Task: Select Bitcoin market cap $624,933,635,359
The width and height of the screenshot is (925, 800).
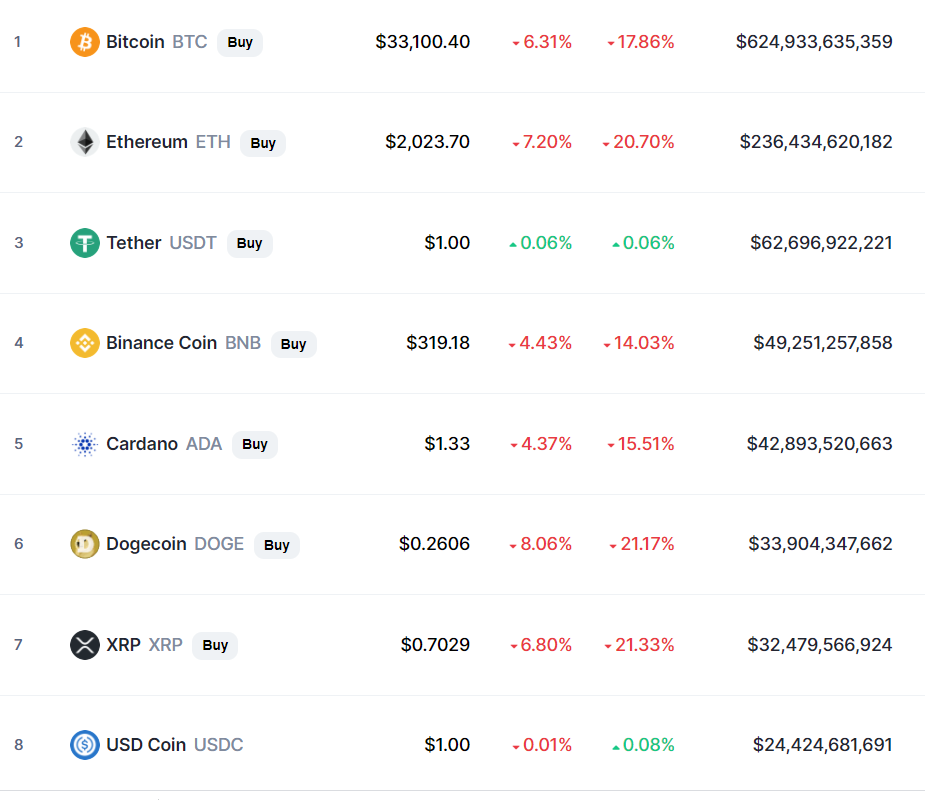Action: coord(814,42)
